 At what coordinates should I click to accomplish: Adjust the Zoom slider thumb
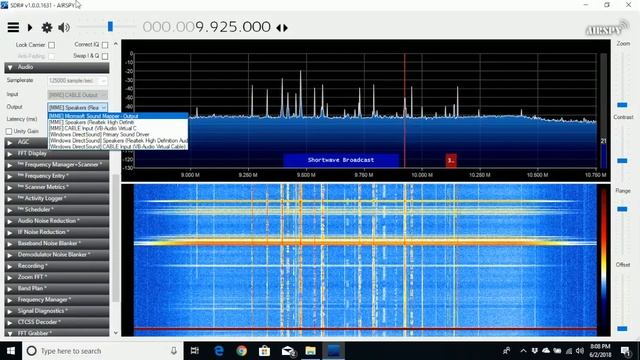point(622,105)
